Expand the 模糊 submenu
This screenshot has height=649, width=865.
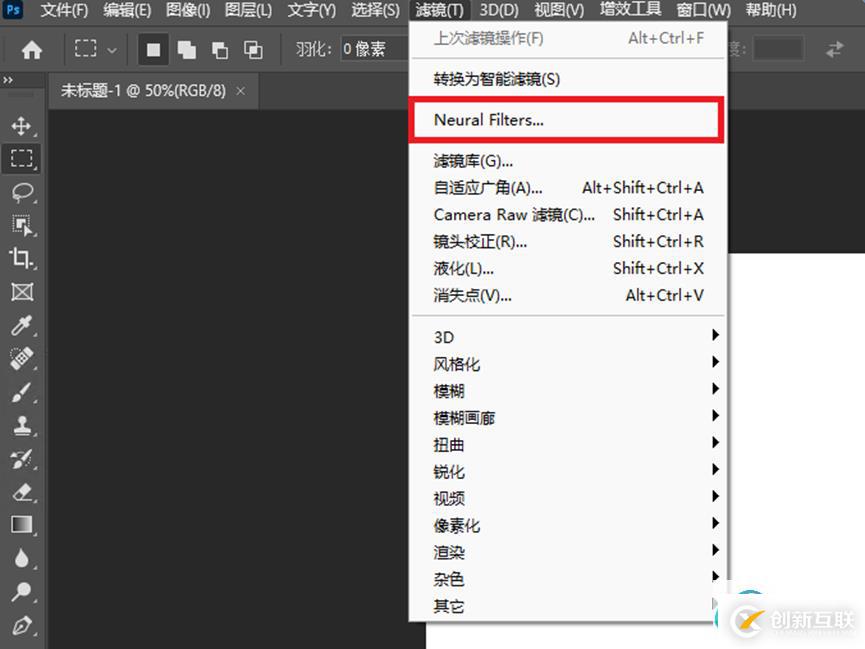568,390
